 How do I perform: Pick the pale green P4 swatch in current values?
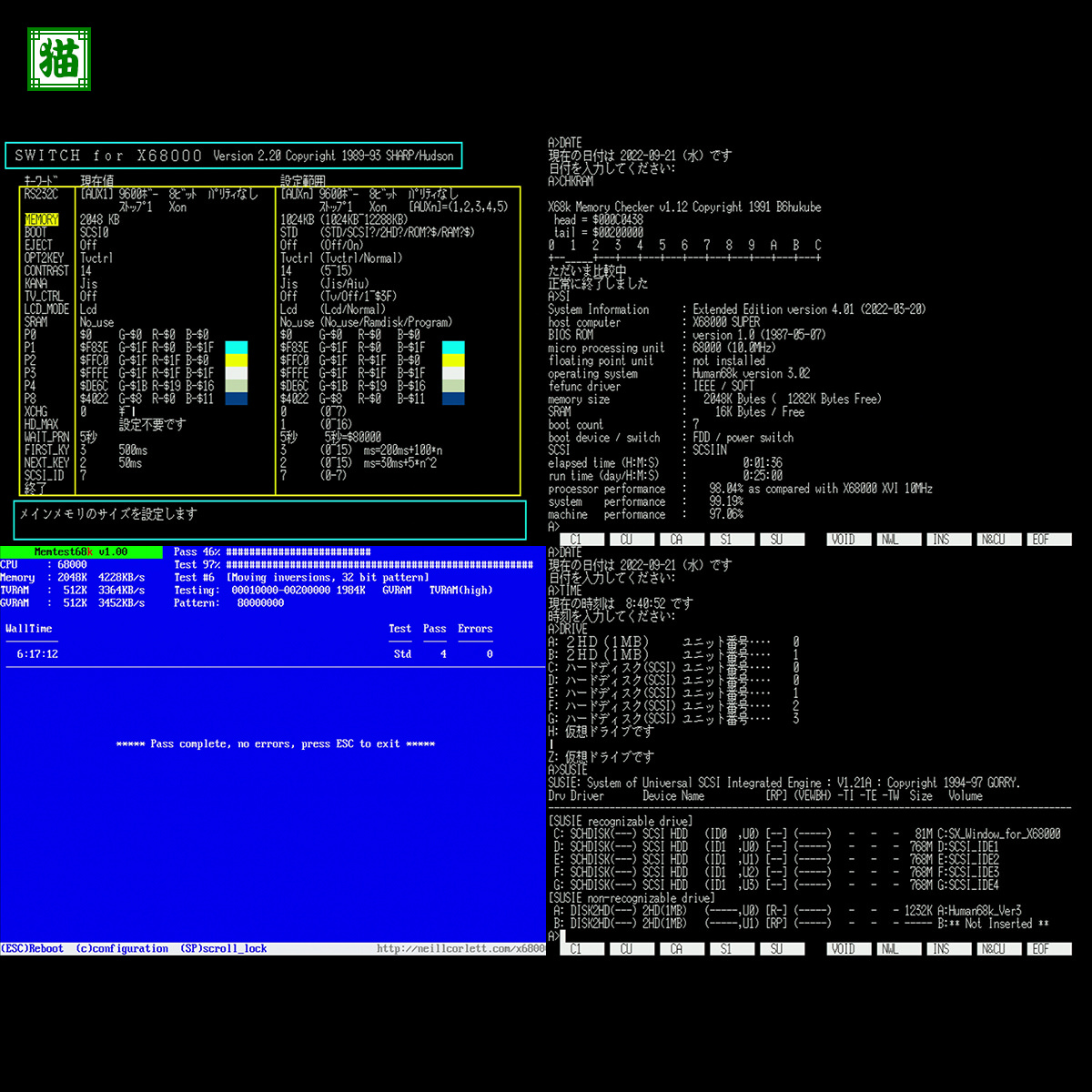click(x=236, y=386)
